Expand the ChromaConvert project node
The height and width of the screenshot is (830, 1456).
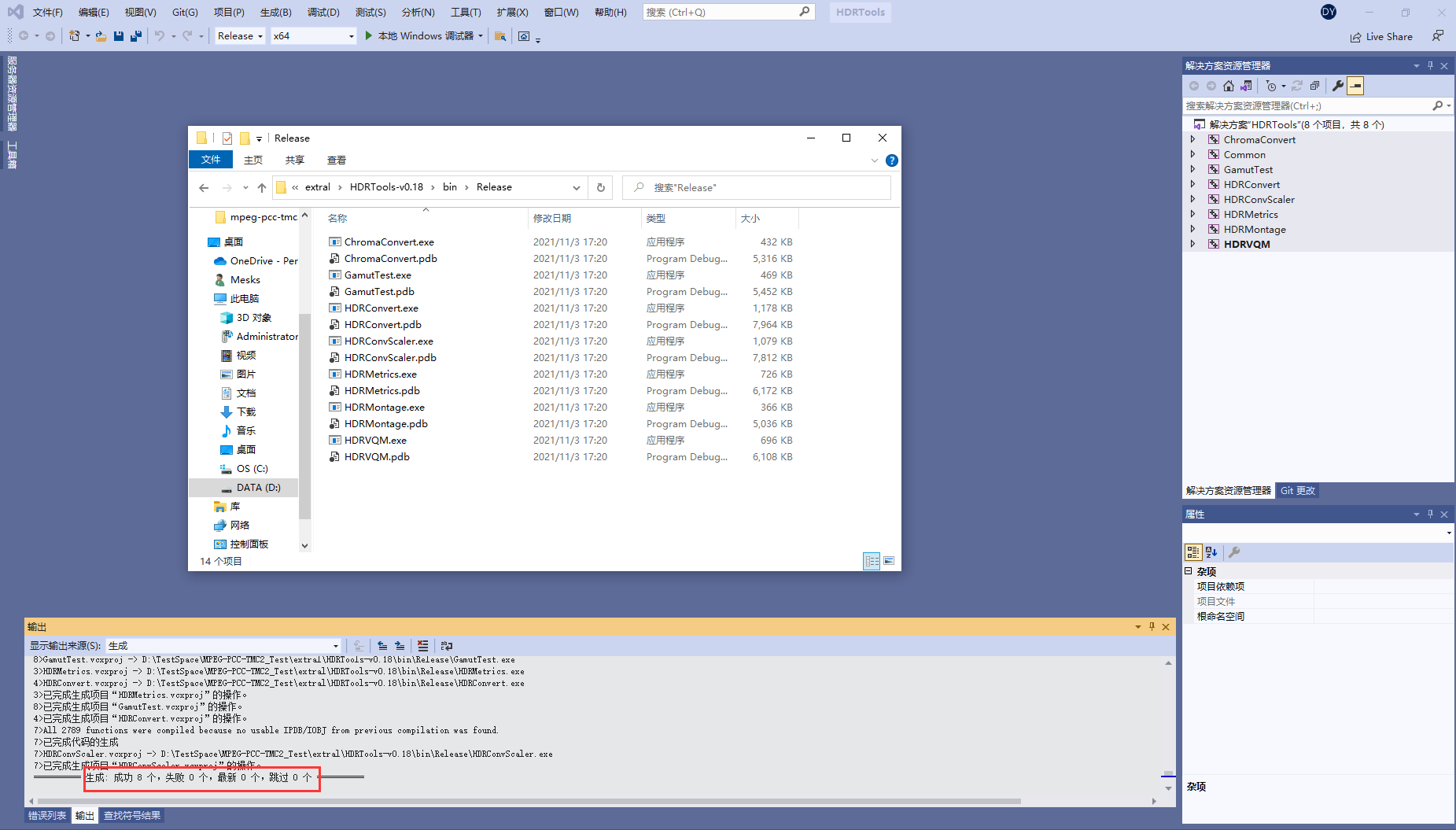tap(1192, 139)
